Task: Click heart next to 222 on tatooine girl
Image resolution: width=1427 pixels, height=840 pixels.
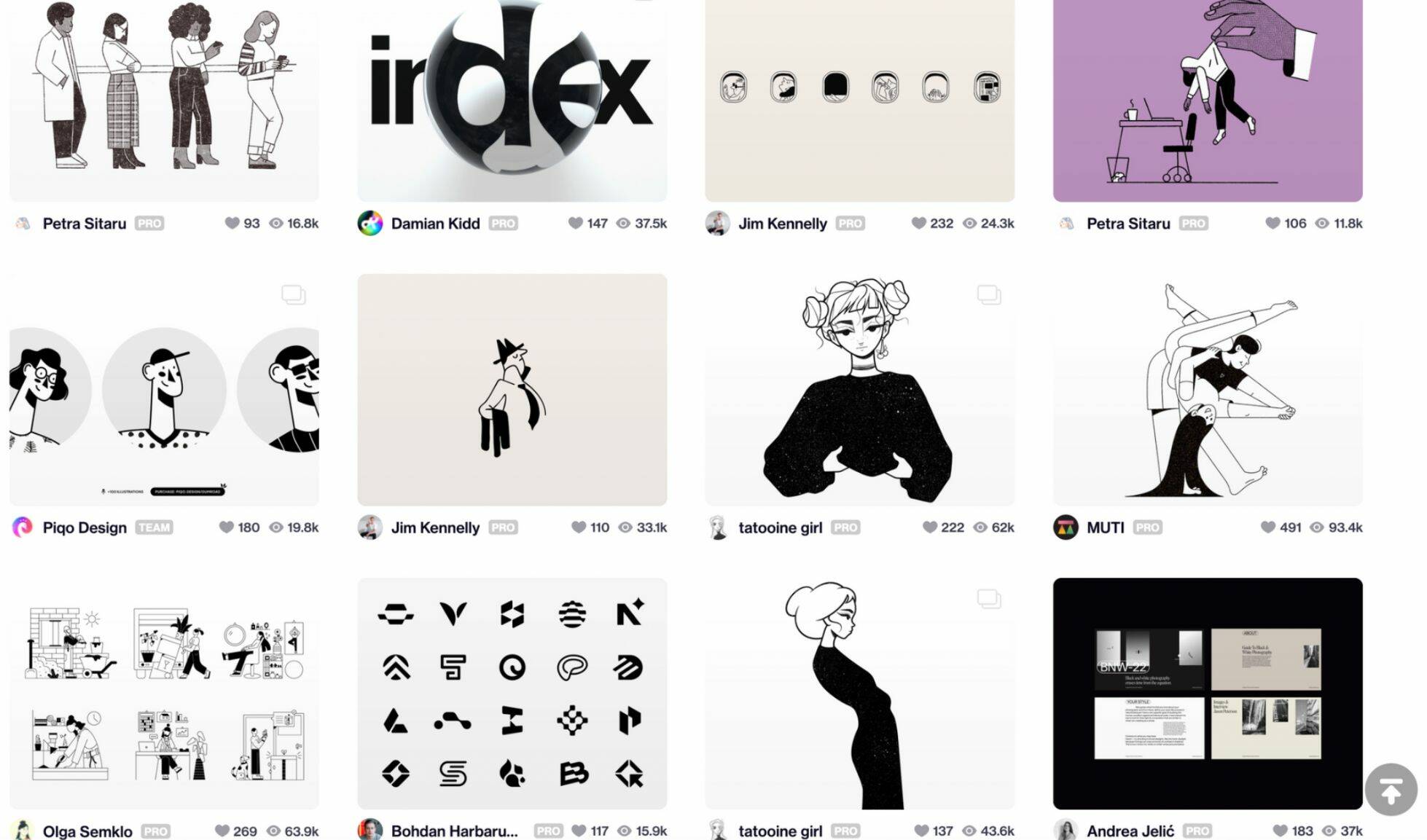Action: click(929, 527)
